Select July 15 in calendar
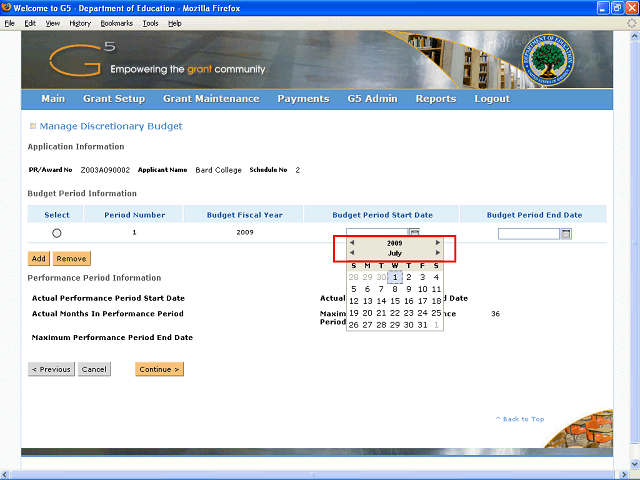The width and height of the screenshot is (640, 480). click(395, 301)
